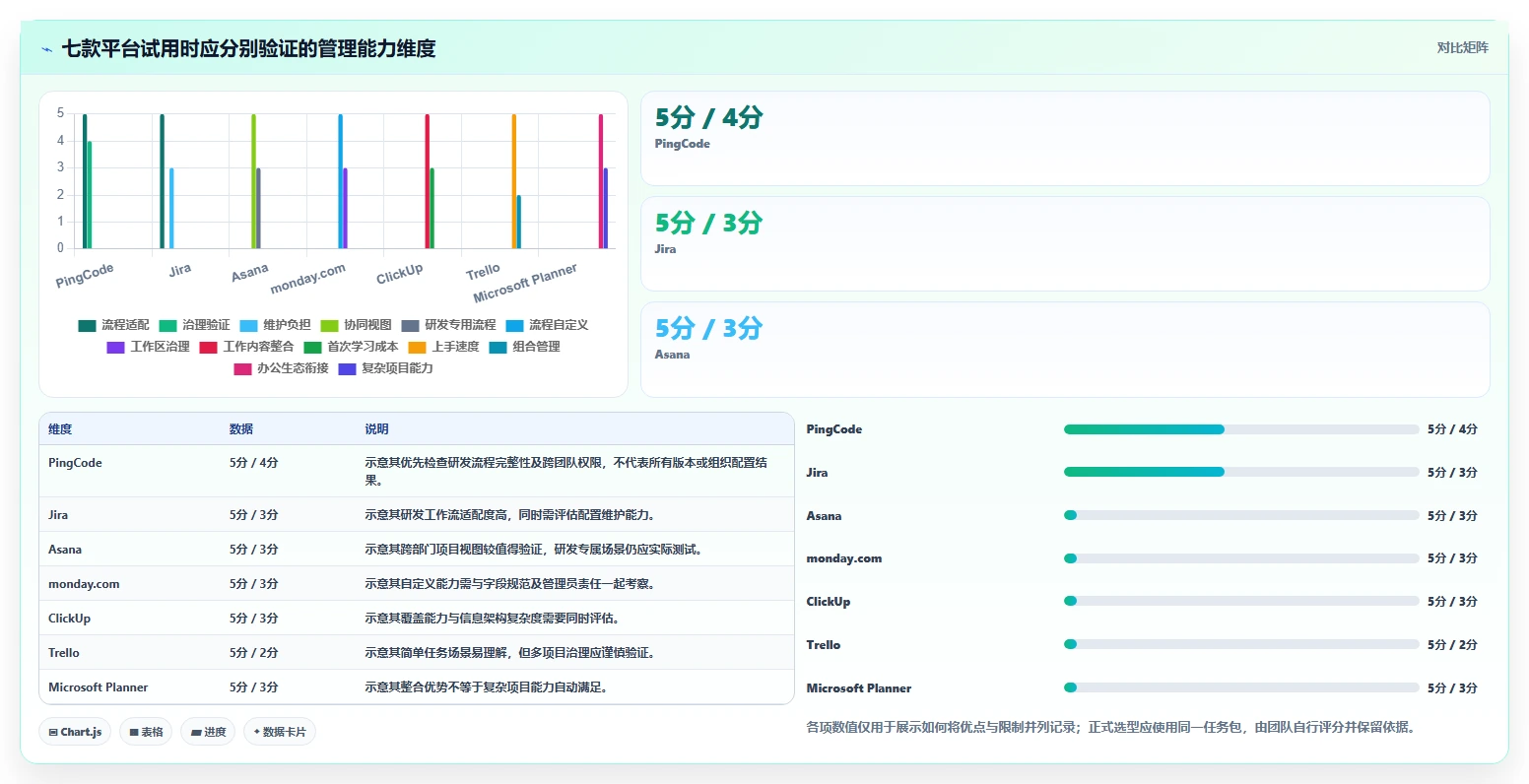Screen dimensions: 1529x784
Task: Select the 数据卡片 chip
Action: pos(280,732)
